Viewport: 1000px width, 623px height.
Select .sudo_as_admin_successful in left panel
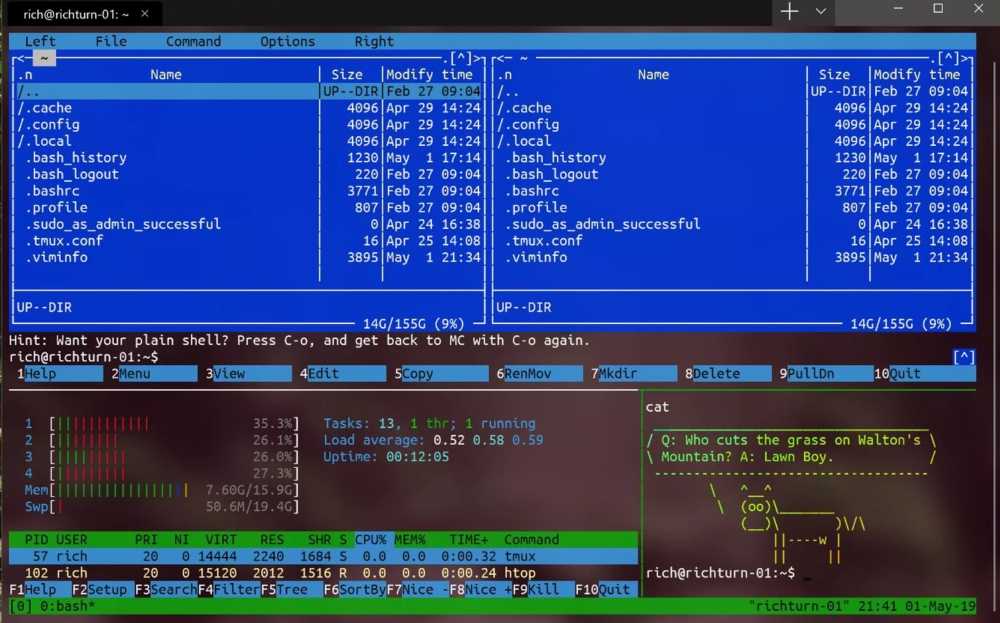[249, 224]
